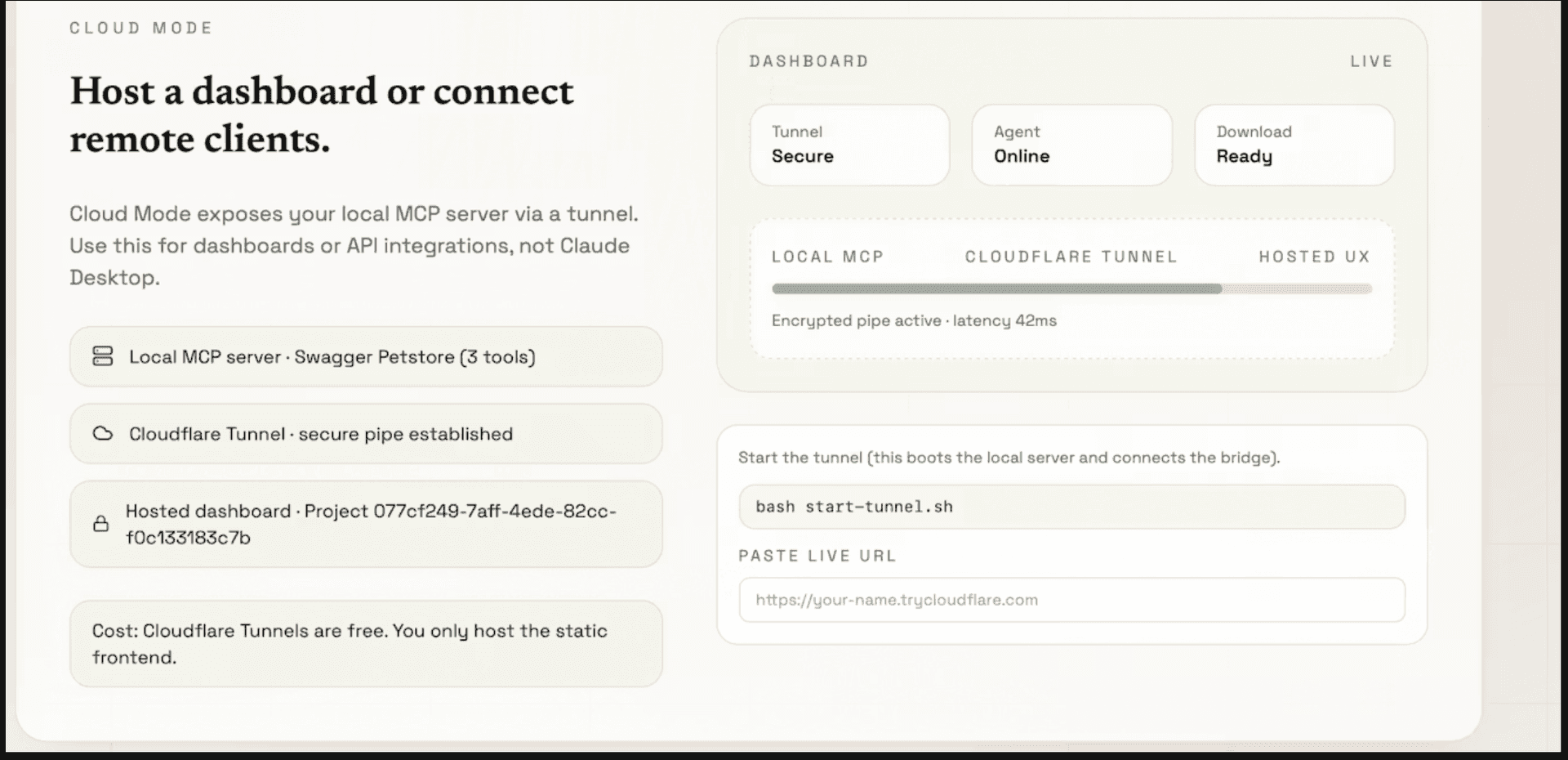Click the Local MCP stage label

827,257
